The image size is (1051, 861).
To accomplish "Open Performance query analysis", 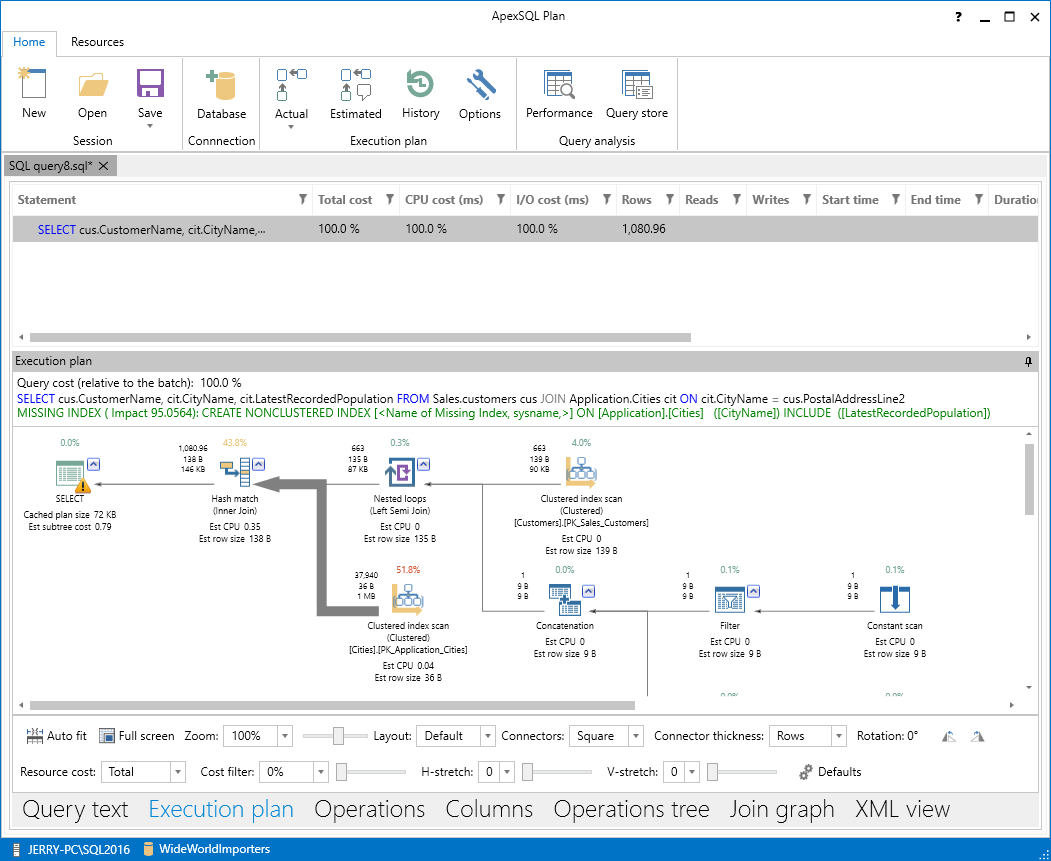I will tap(559, 84).
